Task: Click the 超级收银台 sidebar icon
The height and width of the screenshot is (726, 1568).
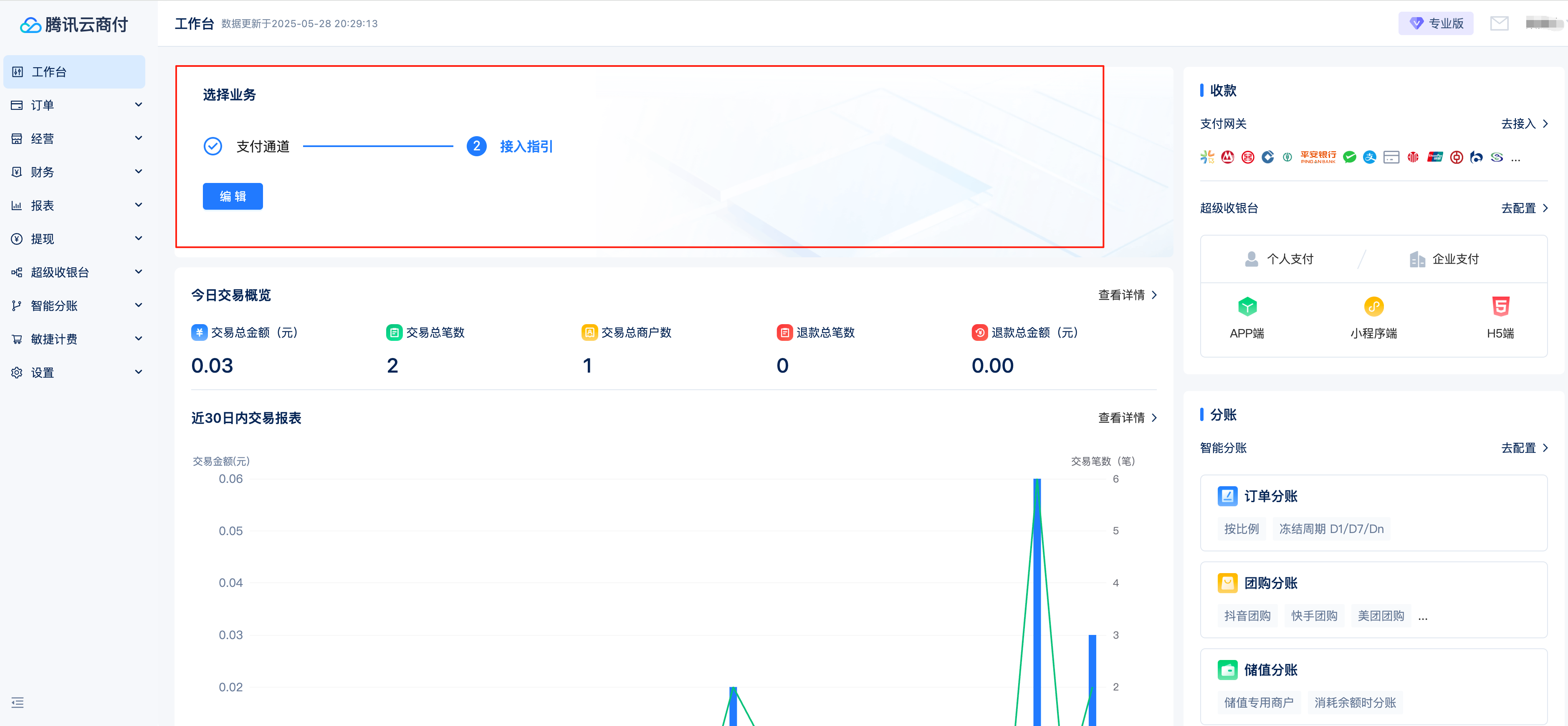Action: point(17,272)
